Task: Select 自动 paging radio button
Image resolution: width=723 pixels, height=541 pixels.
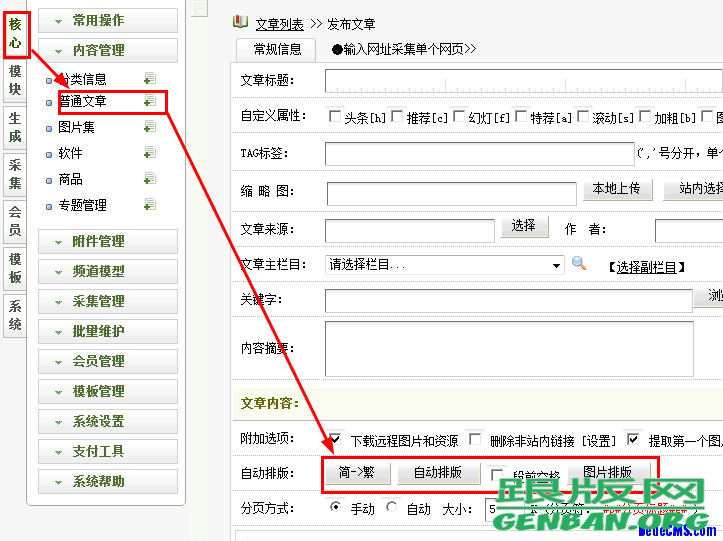Action: (x=392, y=507)
